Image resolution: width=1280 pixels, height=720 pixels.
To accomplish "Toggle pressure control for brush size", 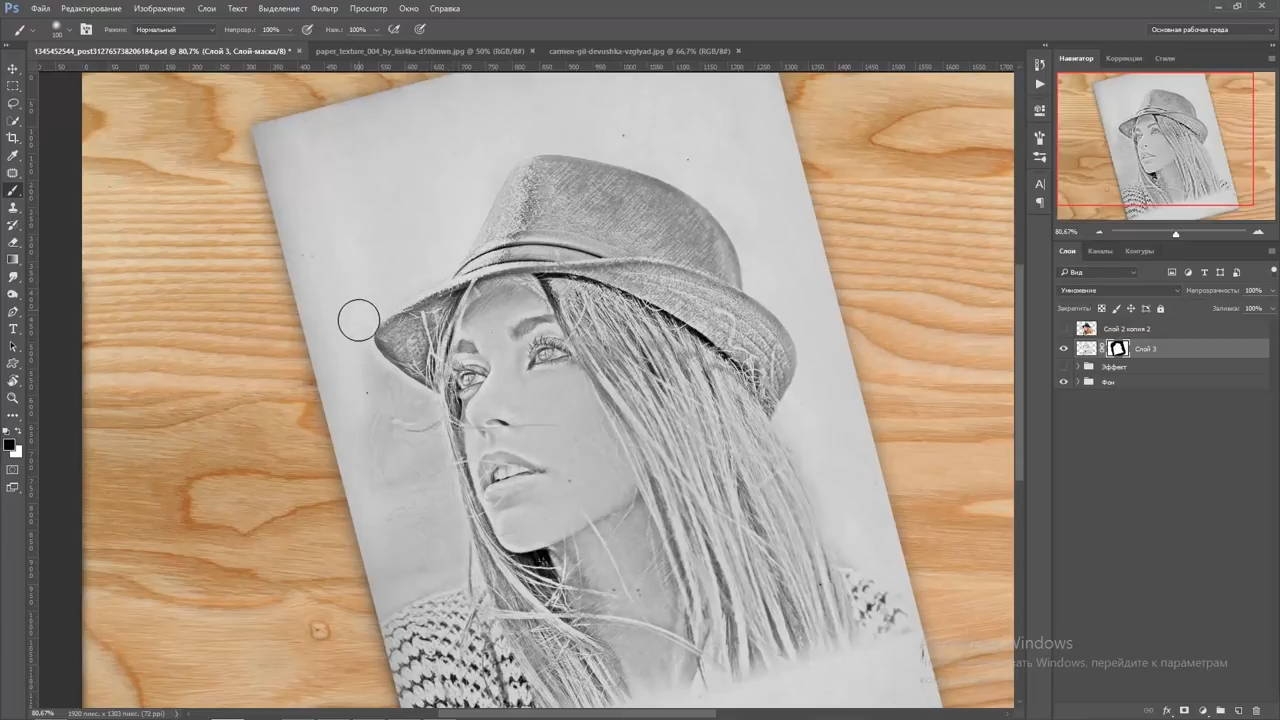I will coord(419,30).
